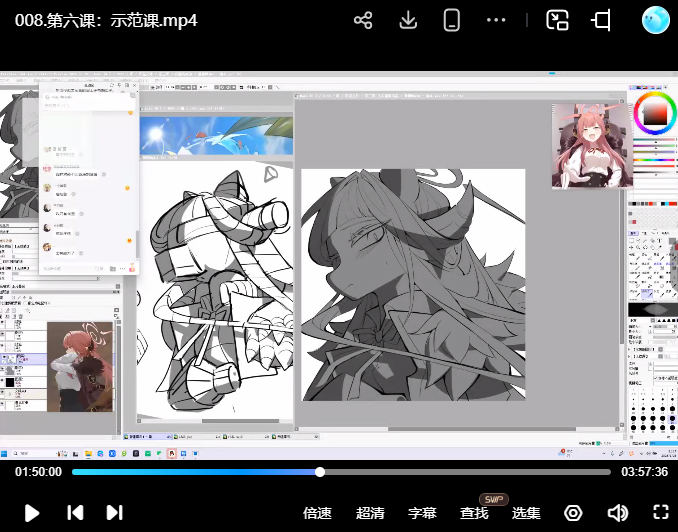The image size is (678, 532).
Task: Open the 倍速 playback speed menu
Action: pyautogui.click(x=317, y=513)
